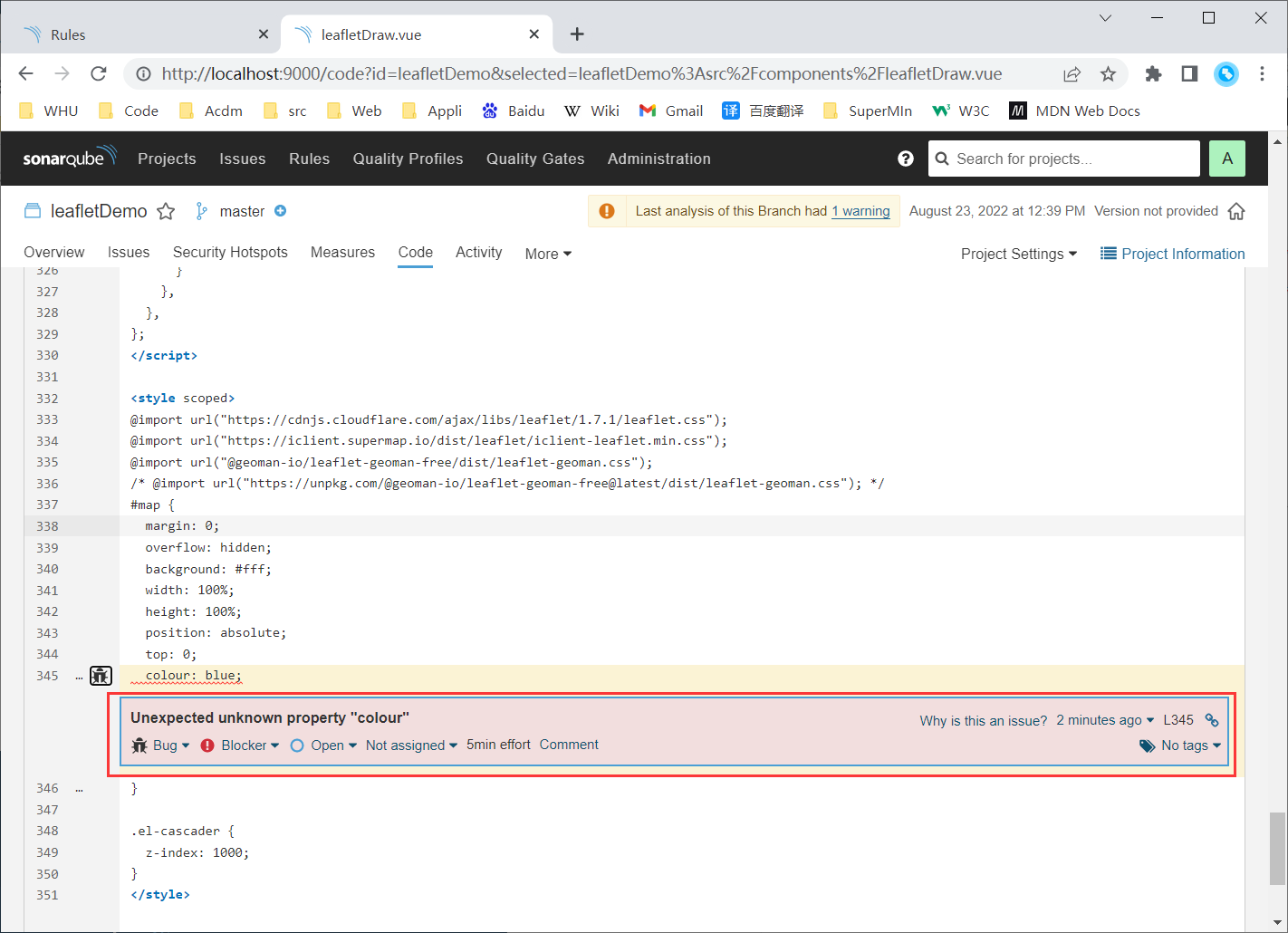Open W3C bookmark
The height and width of the screenshot is (933, 1288).
[x=961, y=111]
